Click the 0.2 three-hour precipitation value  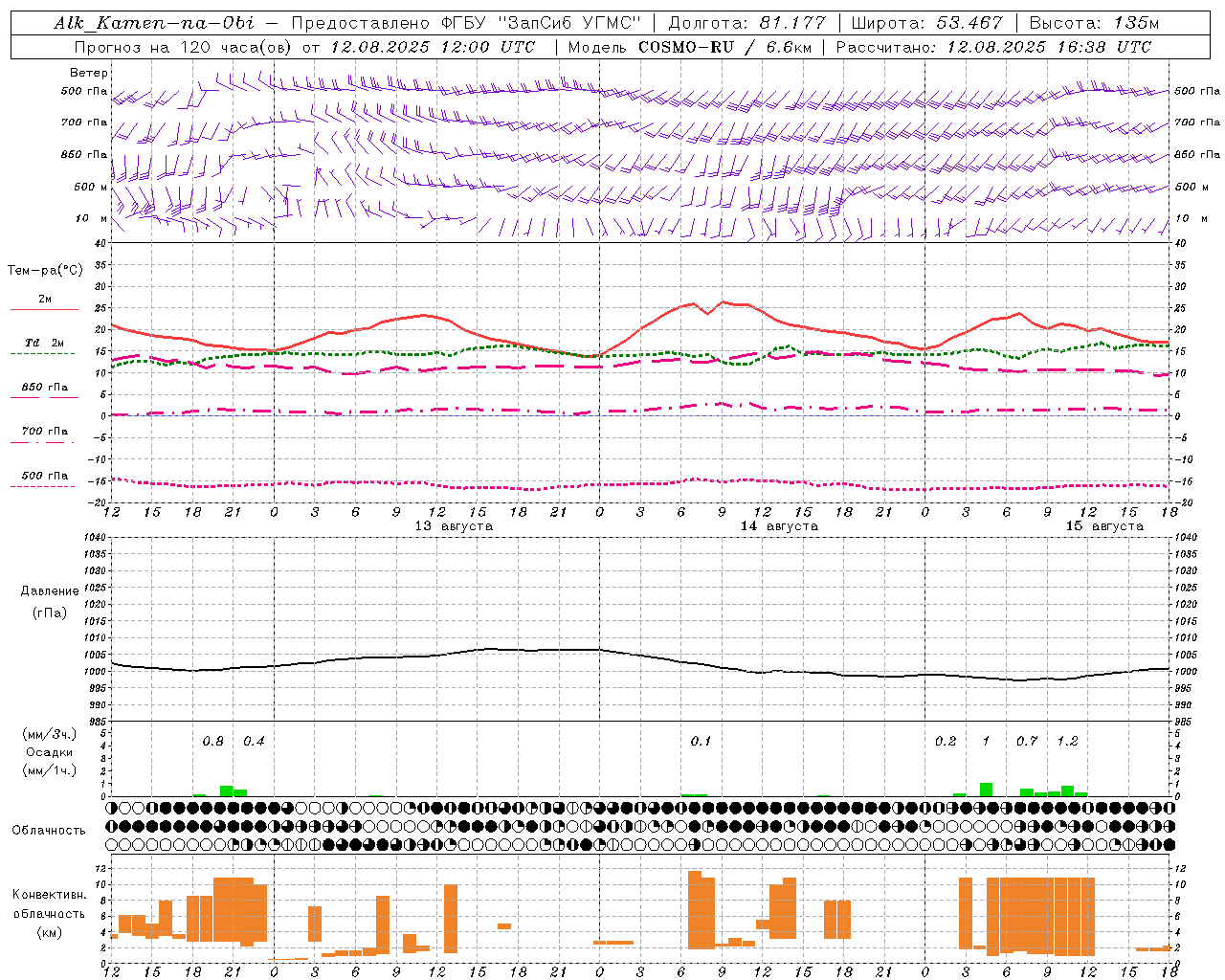point(946,742)
